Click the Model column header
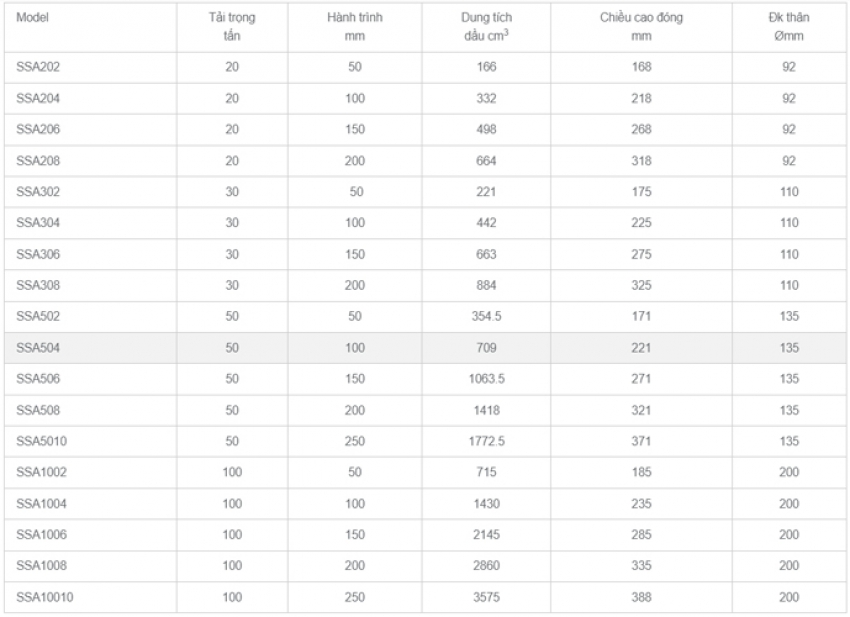 point(34,18)
